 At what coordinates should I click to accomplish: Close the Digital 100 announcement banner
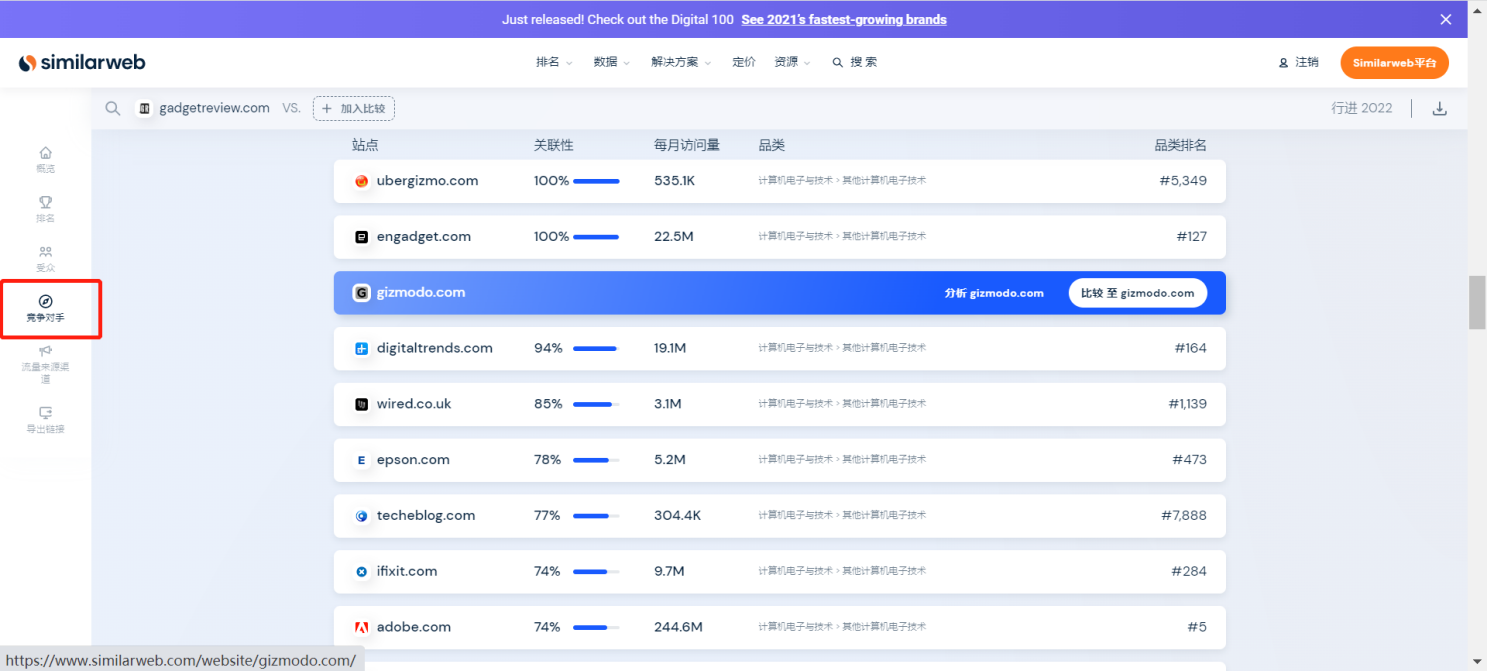tap(1446, 19)
